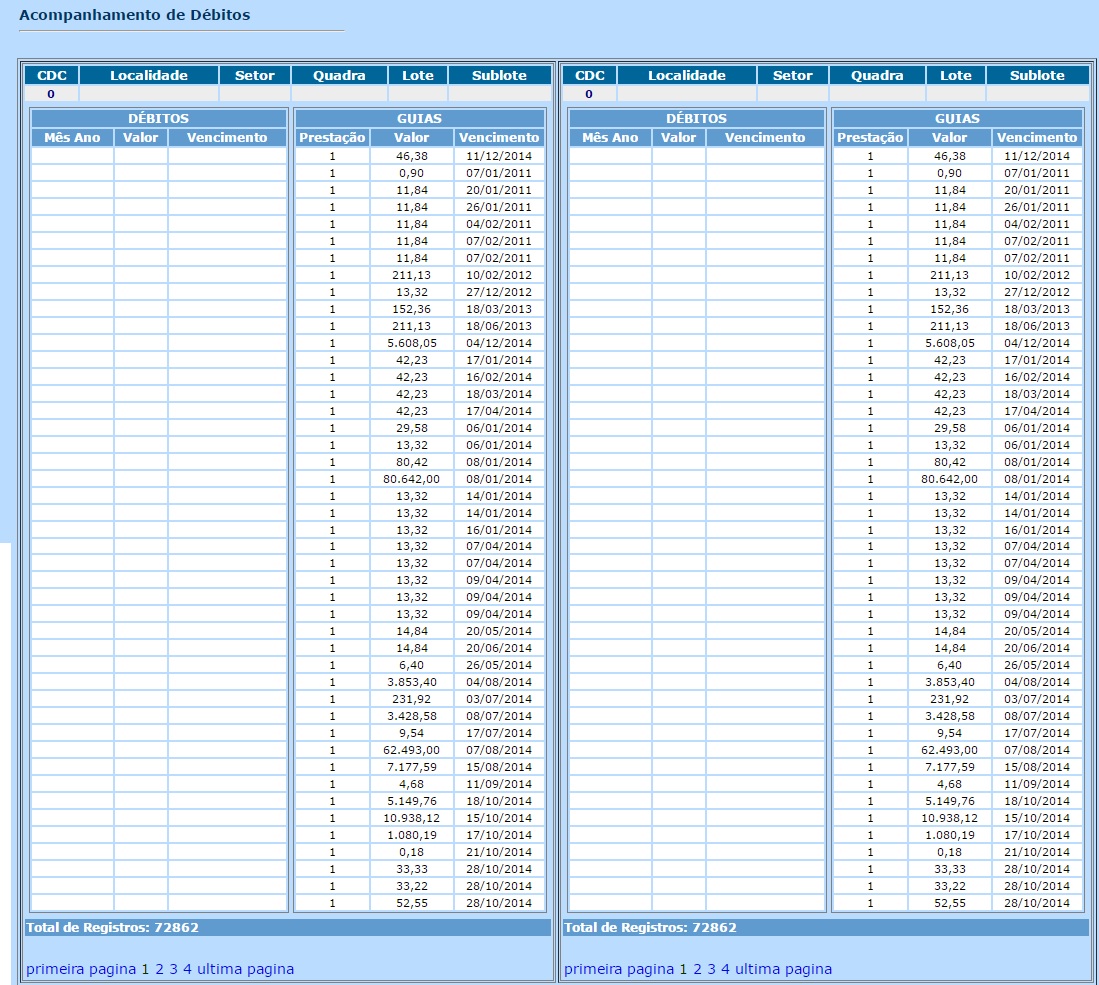The width and height of the screenshot is (1099, 985).
Task: Jump to 'ultima pagina' in left panel
Action: [x=245, y=969]
